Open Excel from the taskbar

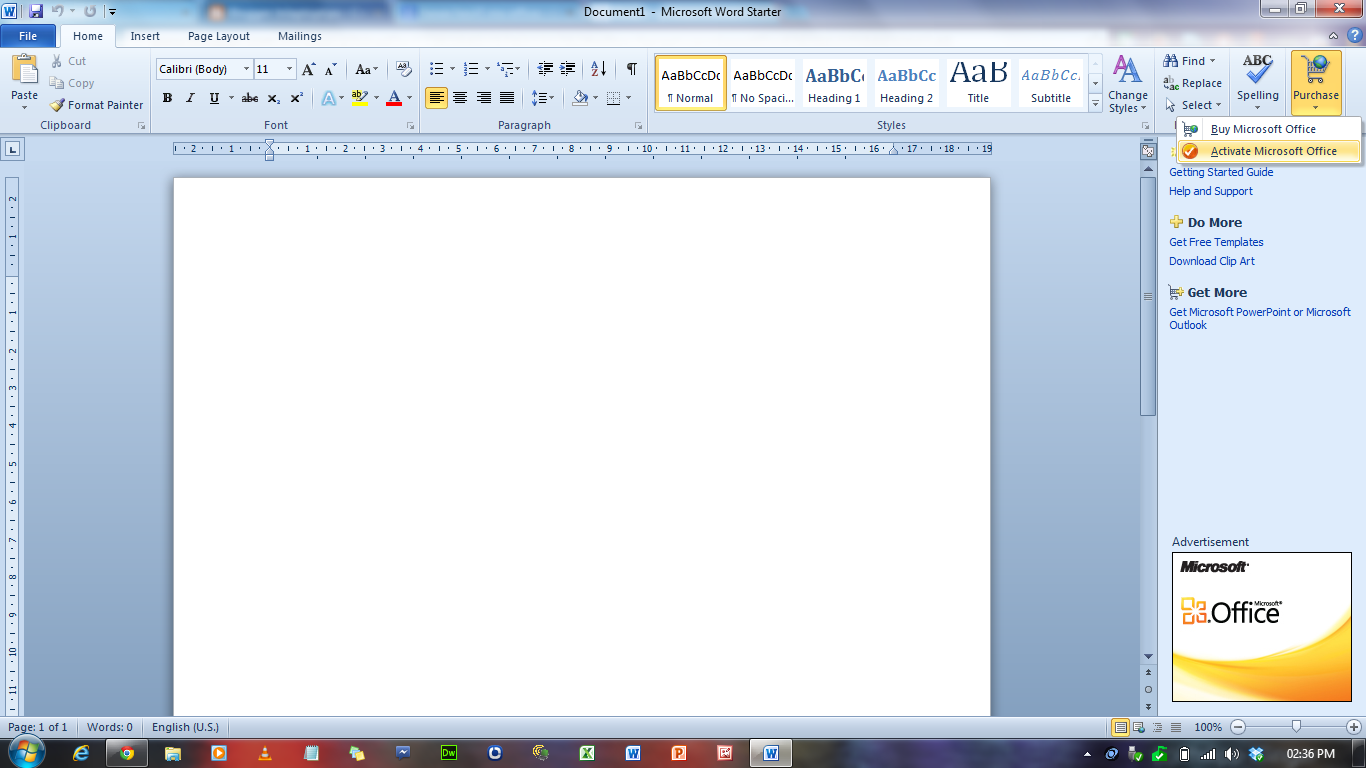[x=587, y=753]
